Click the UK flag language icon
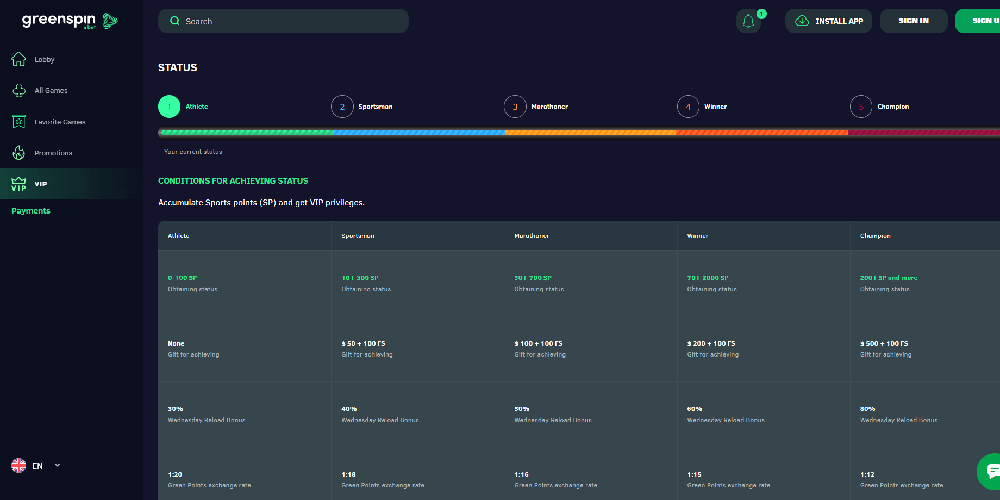This screenshot has width=1000, height=500. pos(19,465)
